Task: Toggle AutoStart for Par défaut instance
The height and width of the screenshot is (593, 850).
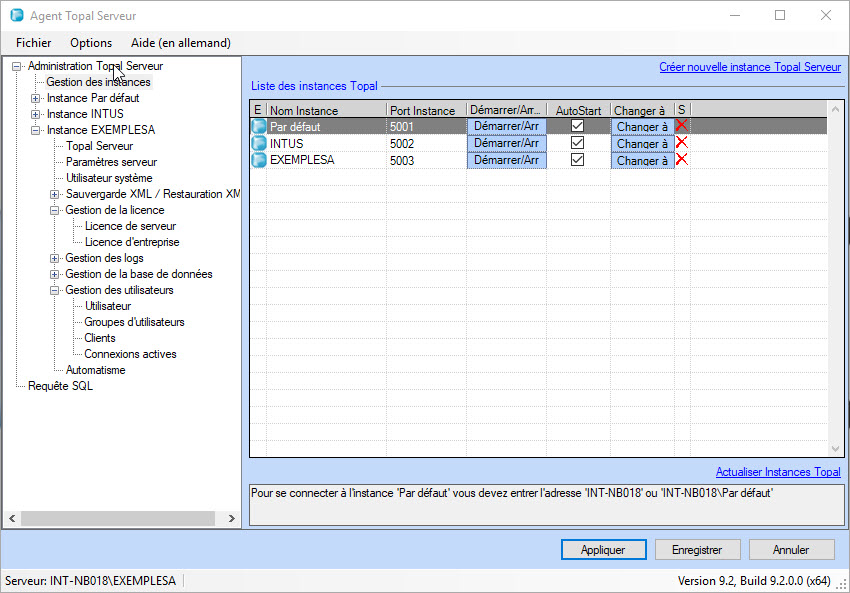Action: [x=577, y=127]
